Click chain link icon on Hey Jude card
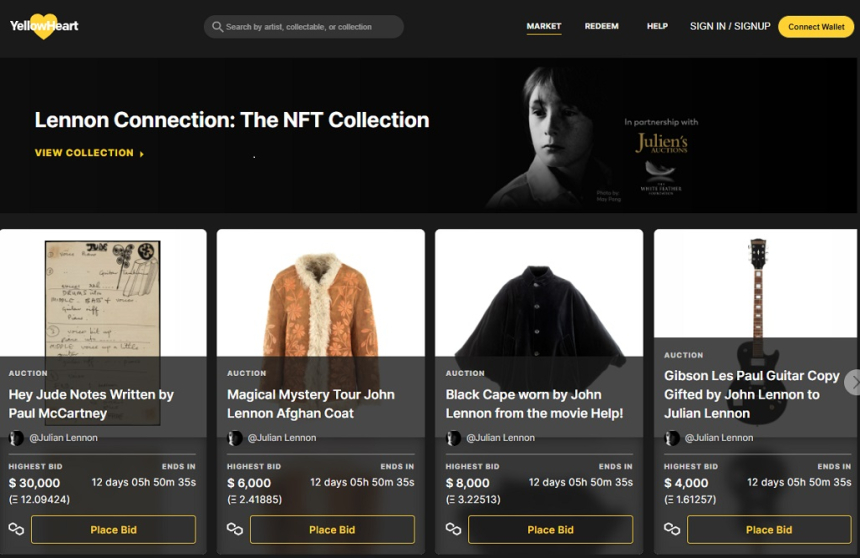 [x=16, y=529]
